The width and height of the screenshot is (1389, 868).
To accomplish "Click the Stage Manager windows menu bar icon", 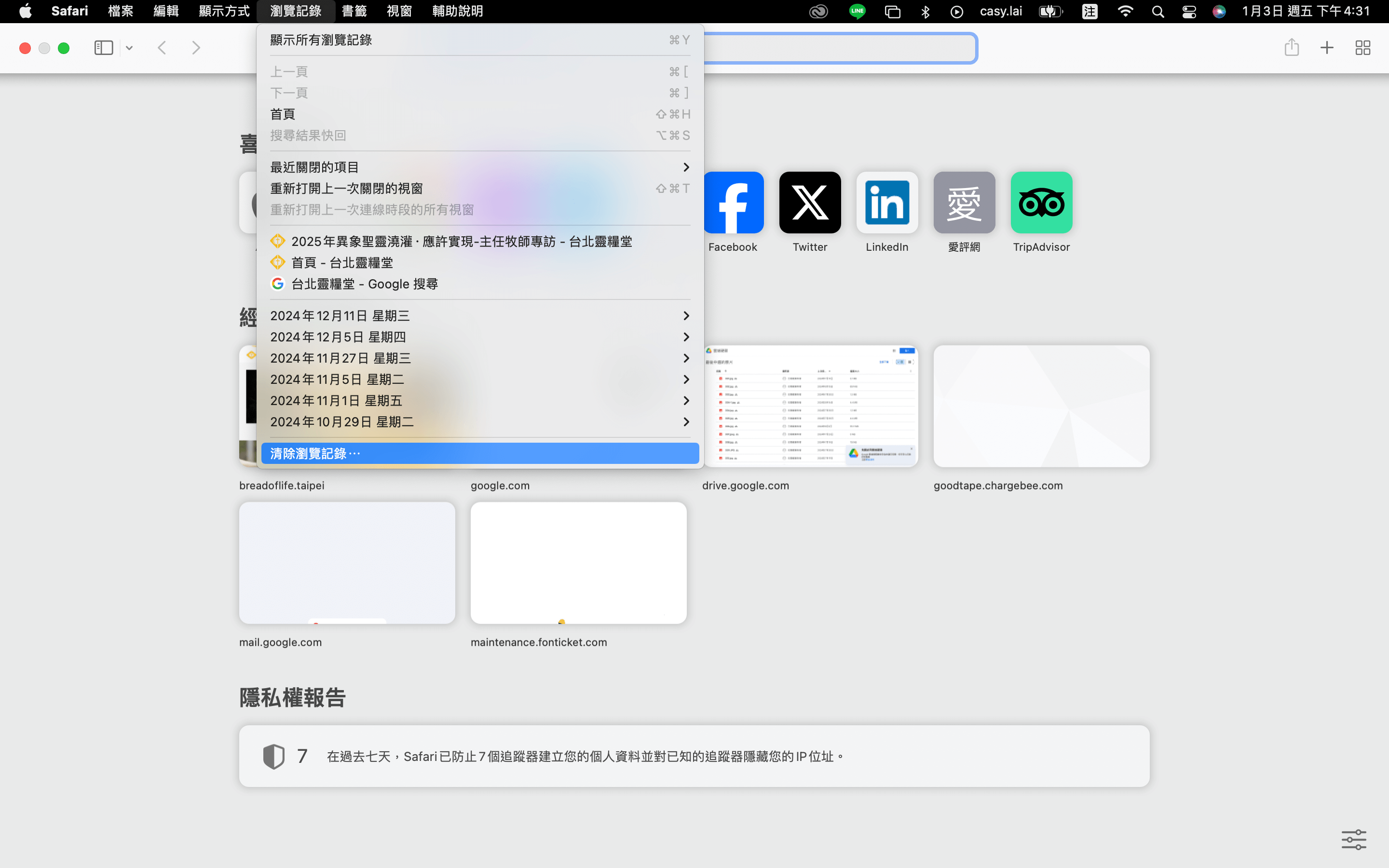I will pyautogui.click(x=893, y=12).
